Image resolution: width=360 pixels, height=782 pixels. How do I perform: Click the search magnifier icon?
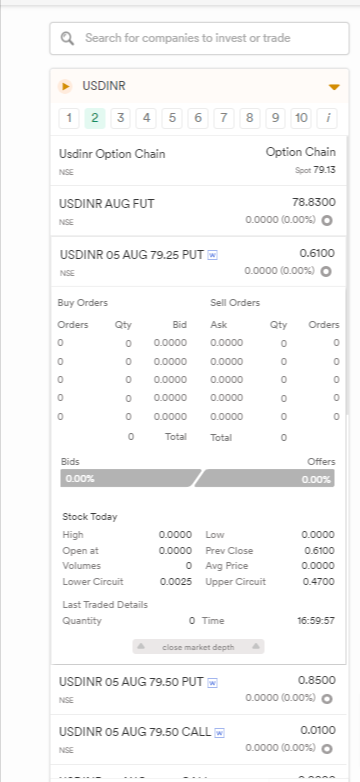coord(67,38)
